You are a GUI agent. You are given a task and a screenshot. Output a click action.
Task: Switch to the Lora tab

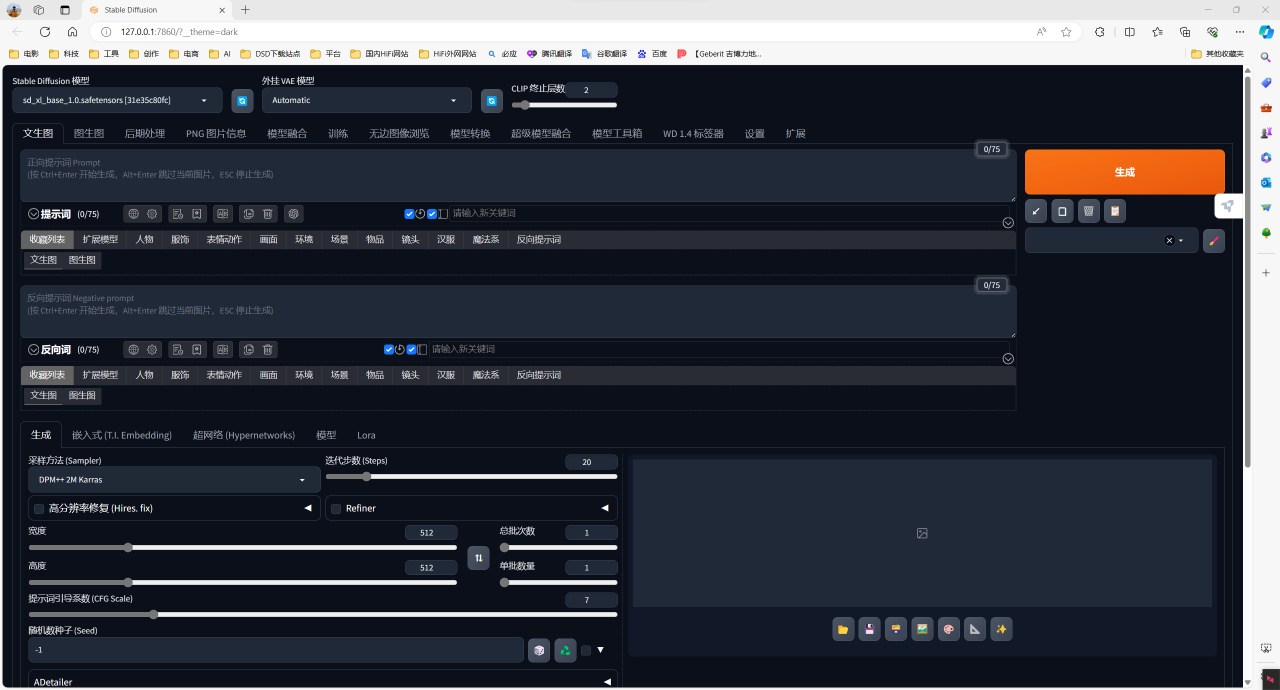[x=366, y=435]
